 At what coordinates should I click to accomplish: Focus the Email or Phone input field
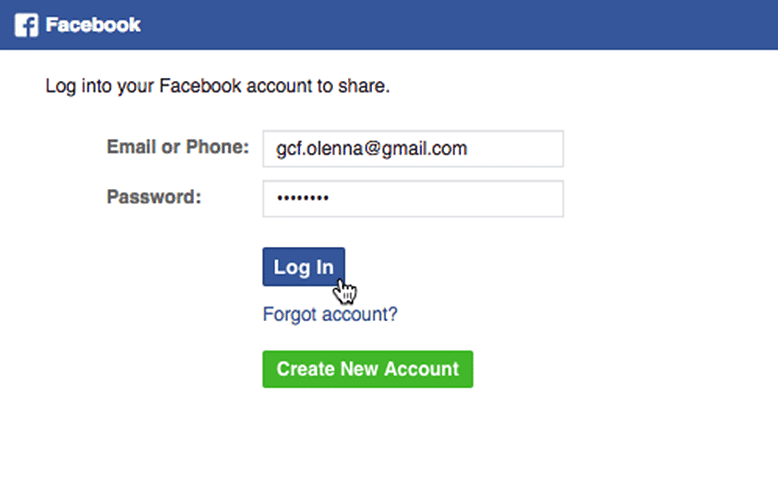[412, 149]
